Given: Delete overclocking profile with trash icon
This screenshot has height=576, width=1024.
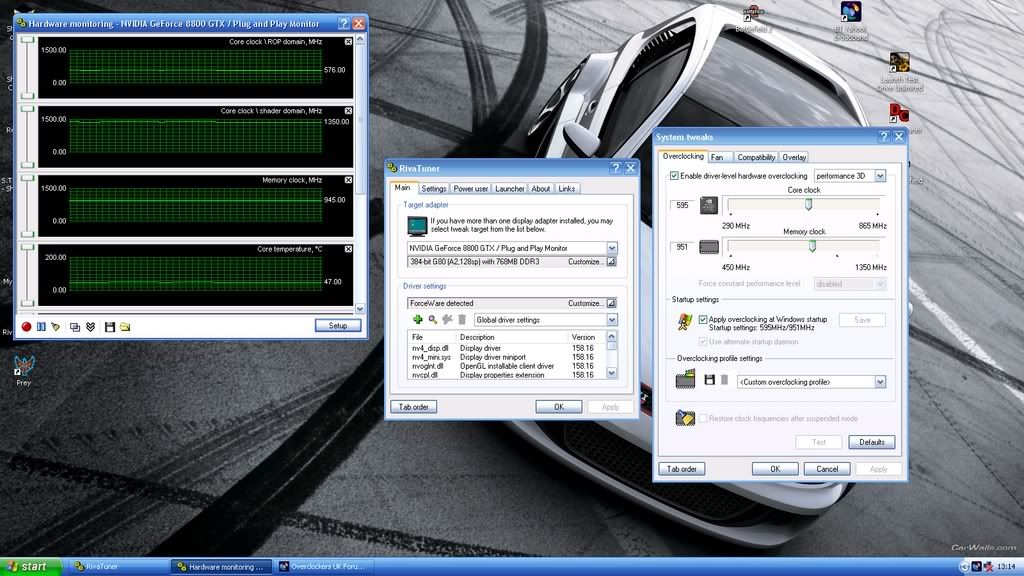Looking at the screenshot, I should coord(724,380).
